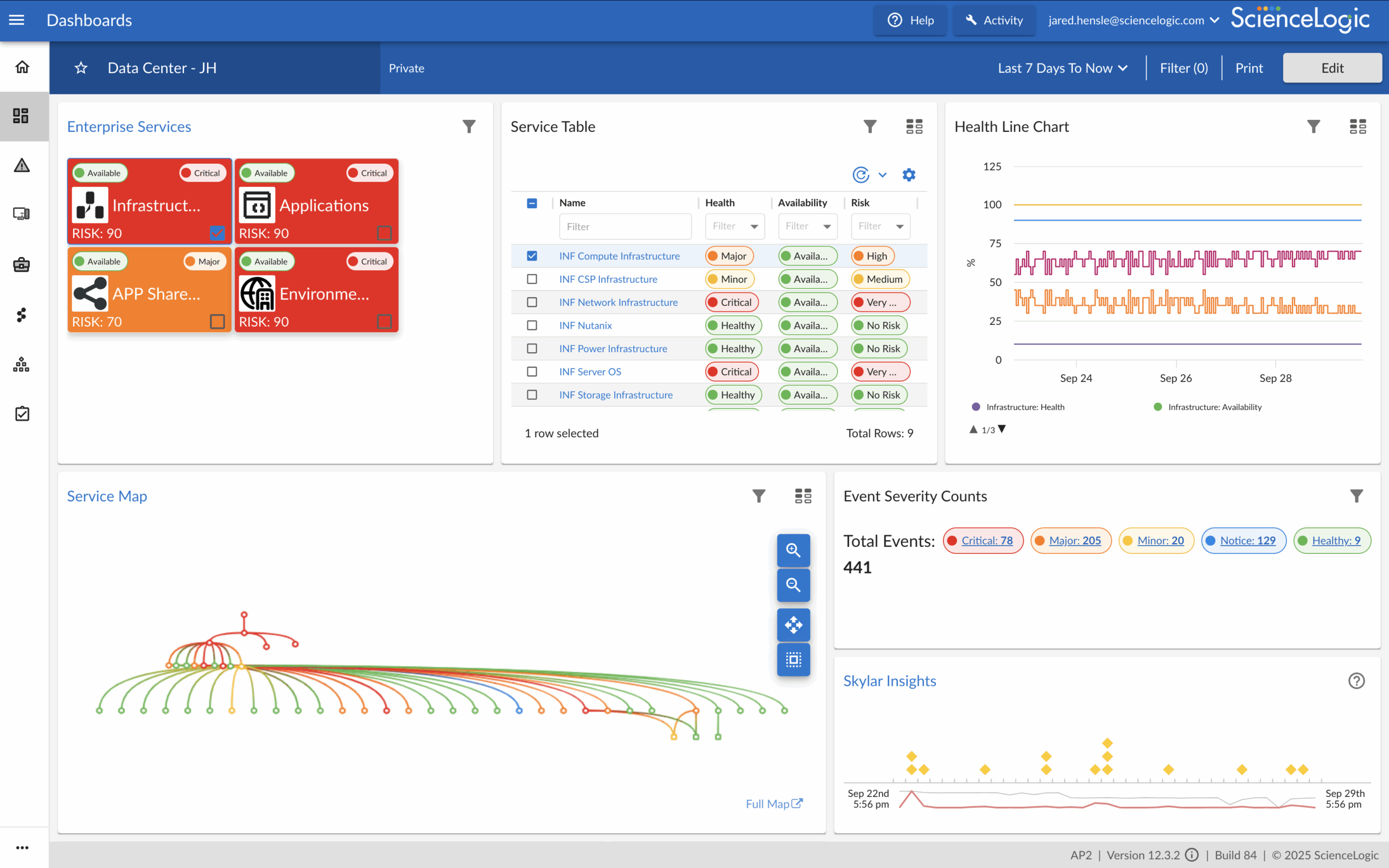Image resolution: width=1389 pixels, height=868 pixels.
Task: Open the Events warning triangle sidebar icon
Action: pyautogui.click(x=22, y=165)
